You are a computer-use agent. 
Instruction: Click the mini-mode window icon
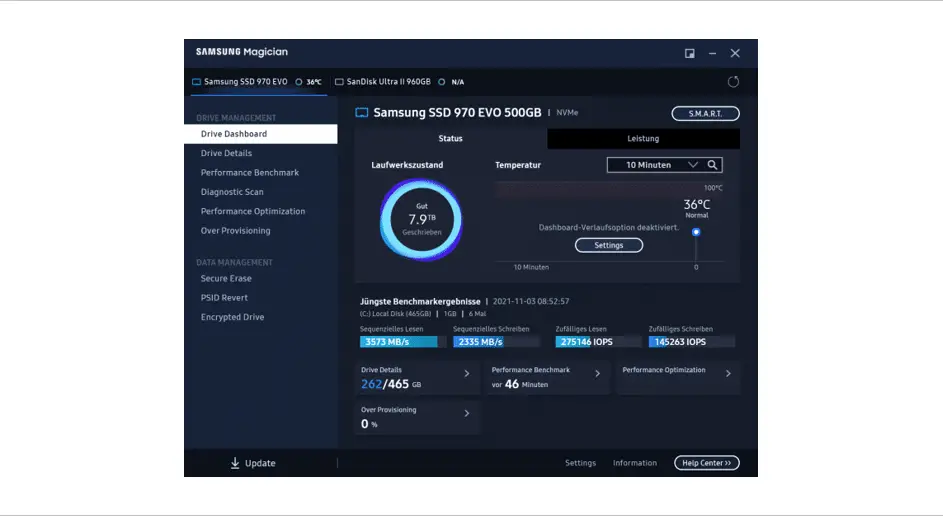689,54
